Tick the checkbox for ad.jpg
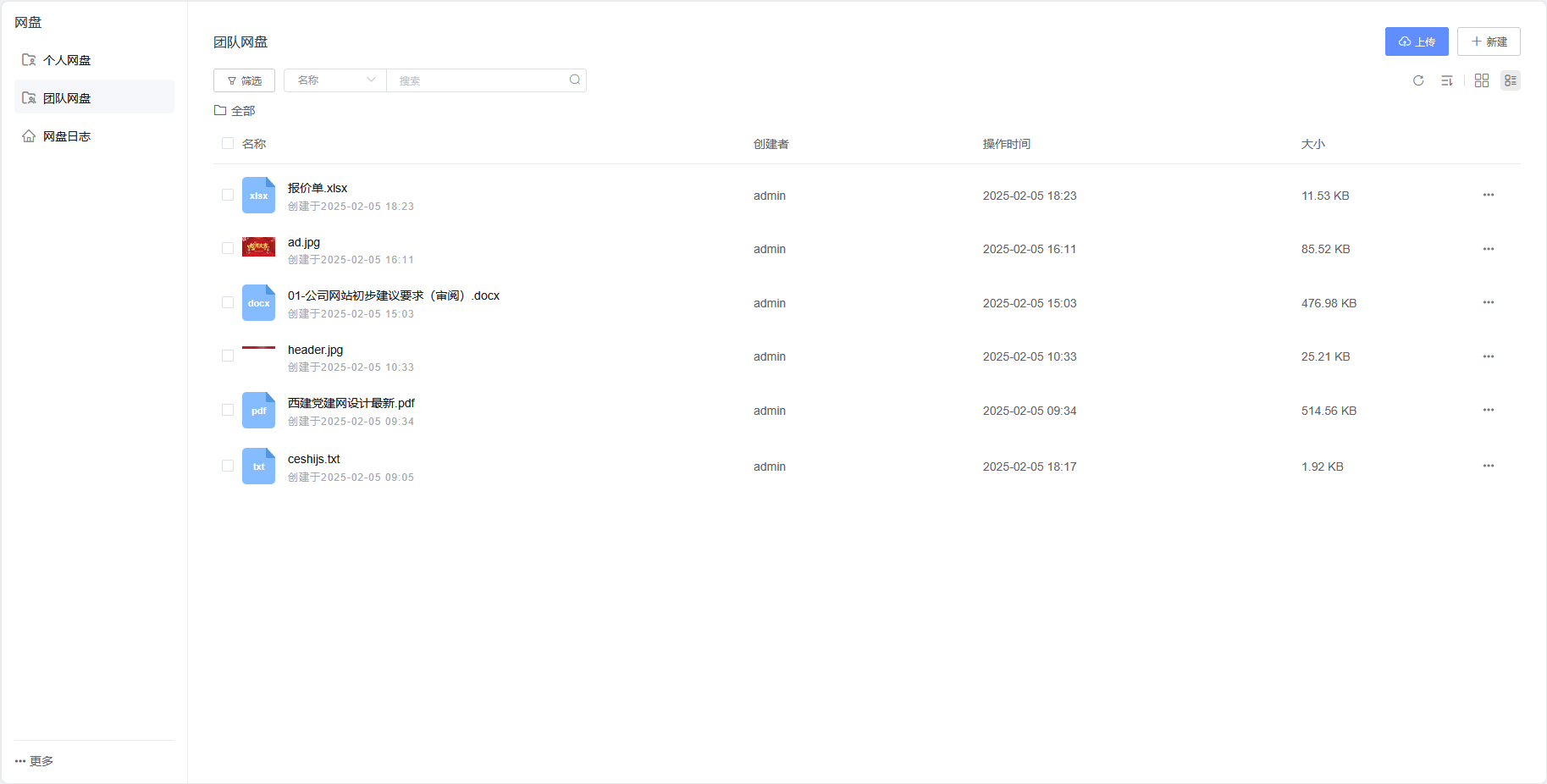The width and height of the screenshot is (1547, 784). point(228,249)
